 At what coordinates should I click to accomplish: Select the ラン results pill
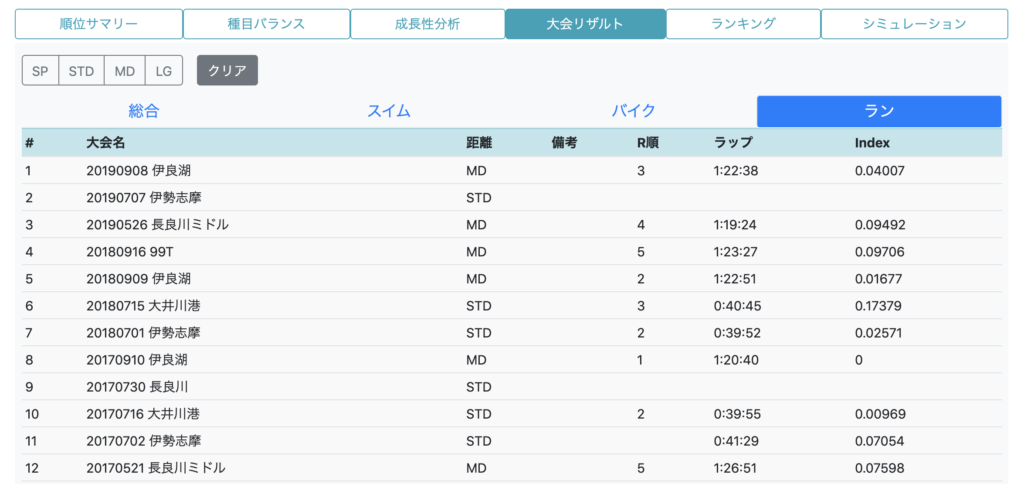coord(879,112)
